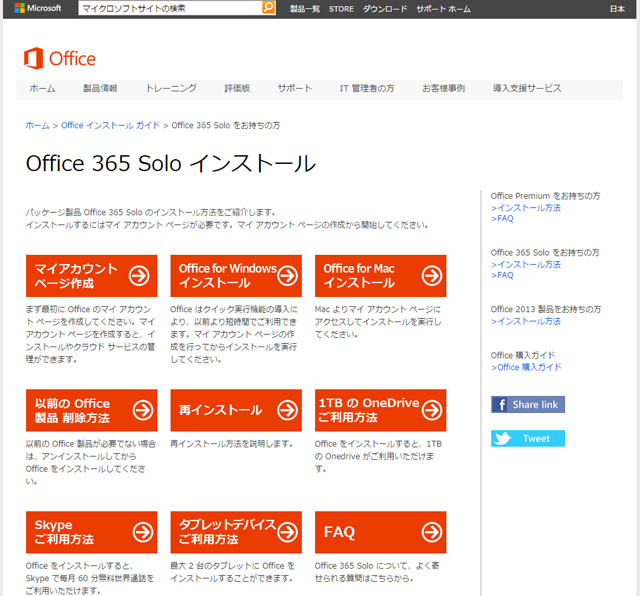Click 日本 region link in header
Screen dimensions: 640x596
[617, 9]
